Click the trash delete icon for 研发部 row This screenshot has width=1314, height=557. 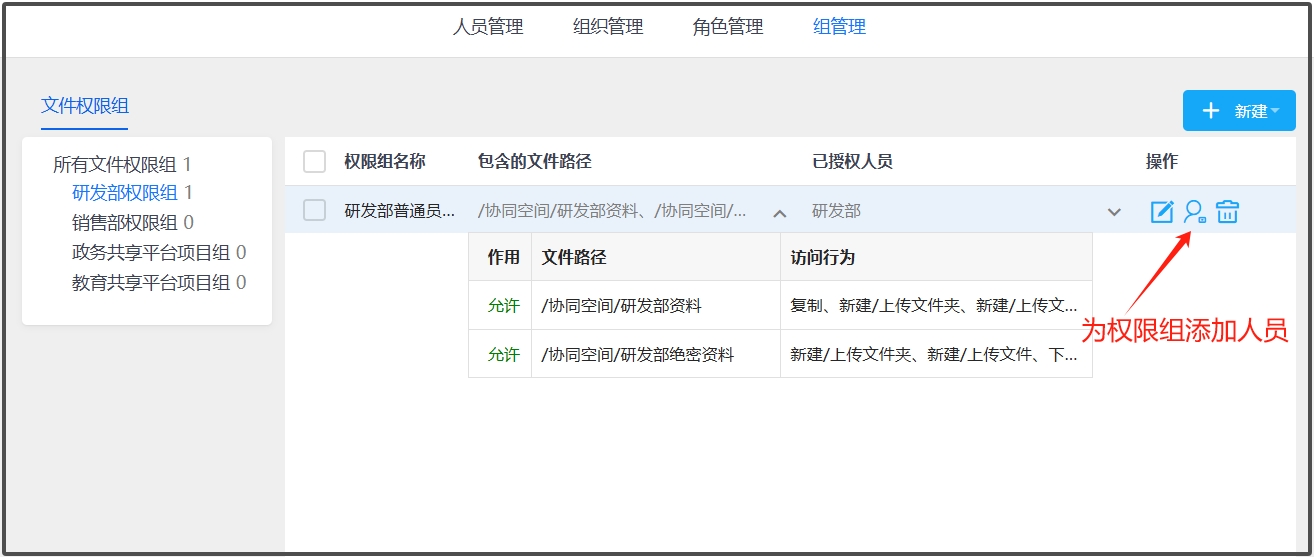click(1227, 212)
